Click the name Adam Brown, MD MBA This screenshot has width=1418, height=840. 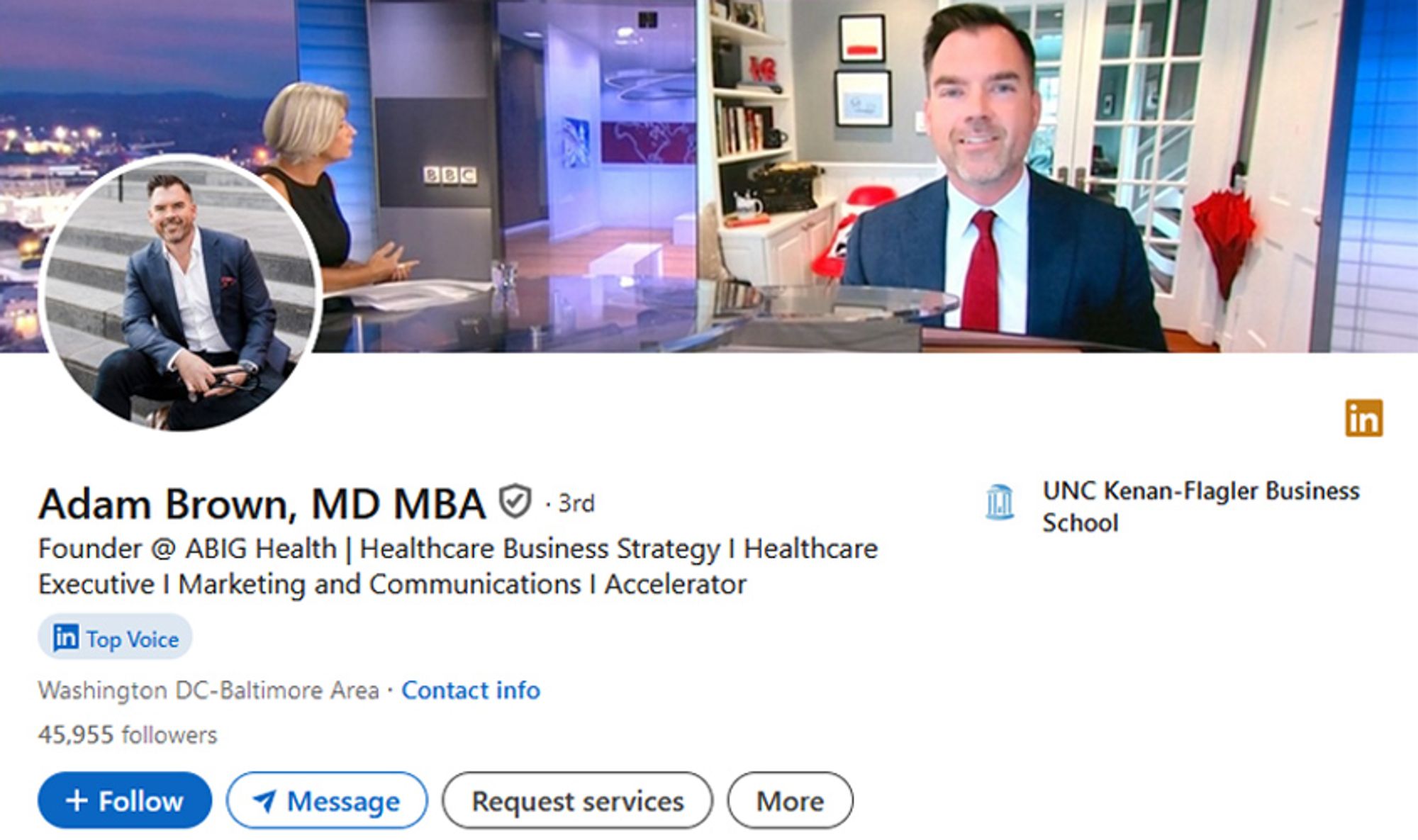[262, 504]
